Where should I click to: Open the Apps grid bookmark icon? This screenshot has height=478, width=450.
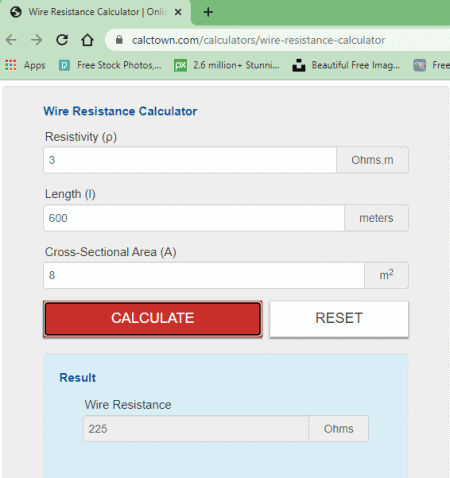[11, 65]
